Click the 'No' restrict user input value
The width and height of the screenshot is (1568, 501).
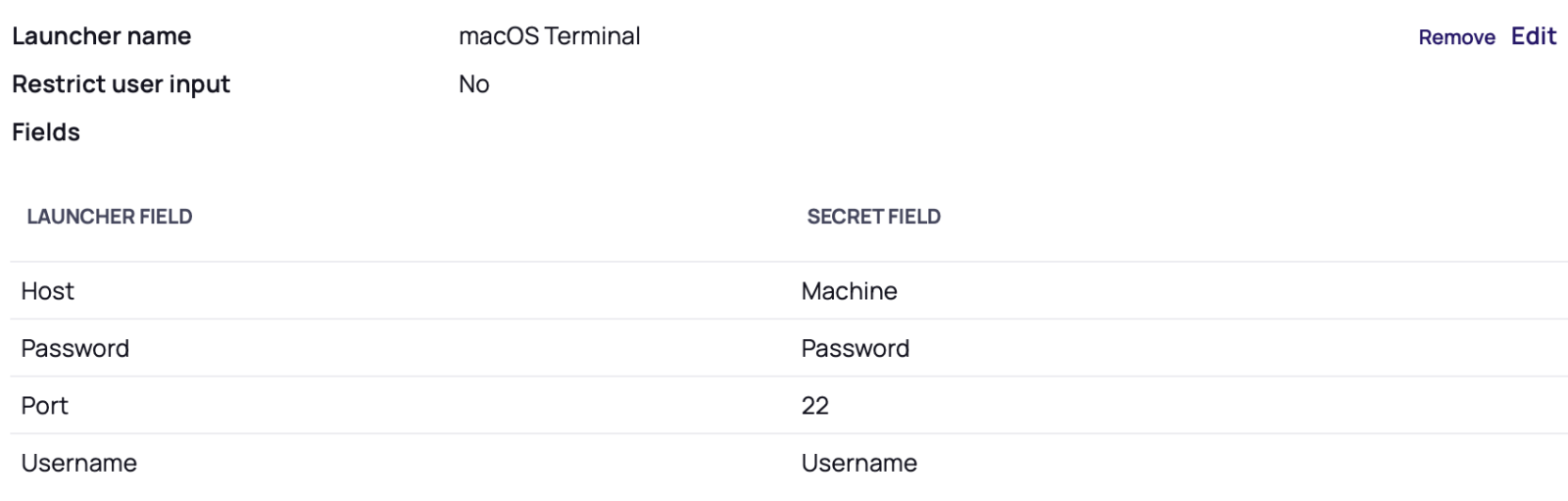[x=473, y=84]
